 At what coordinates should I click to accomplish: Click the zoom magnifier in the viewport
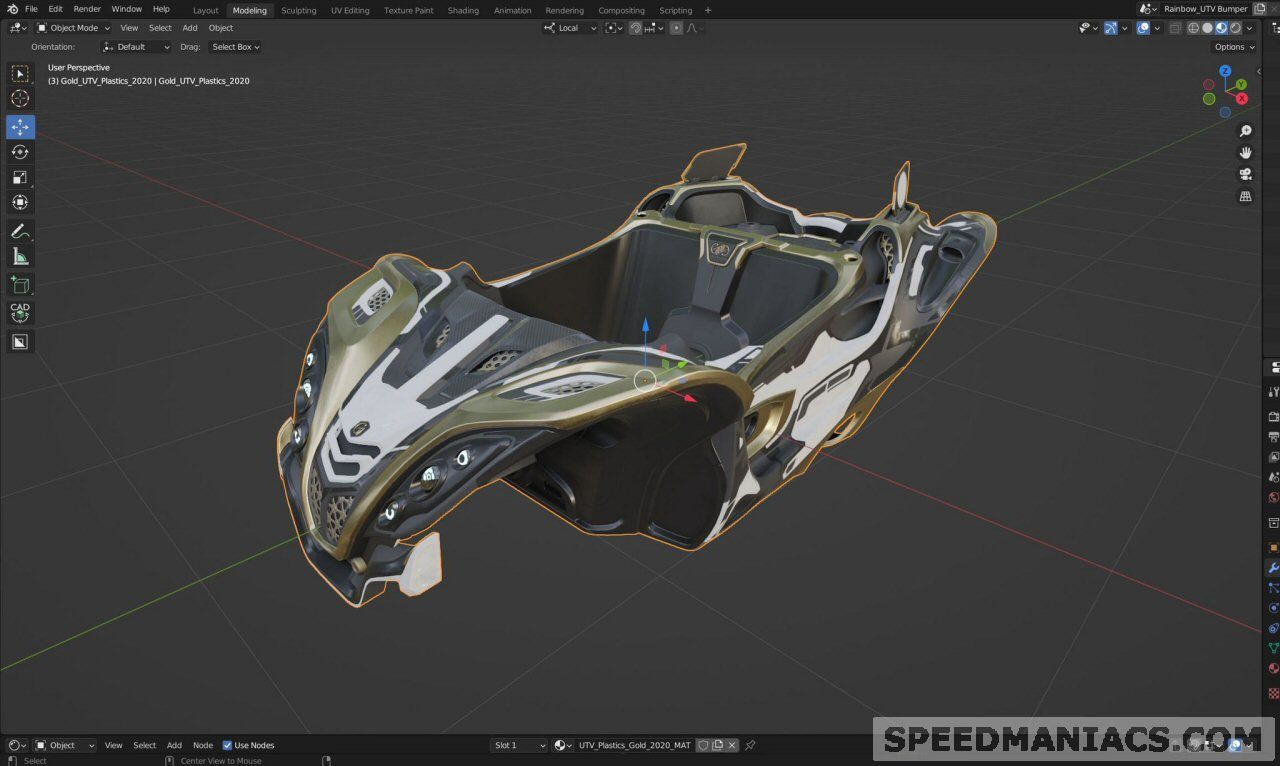click(x=1246, y=131)
